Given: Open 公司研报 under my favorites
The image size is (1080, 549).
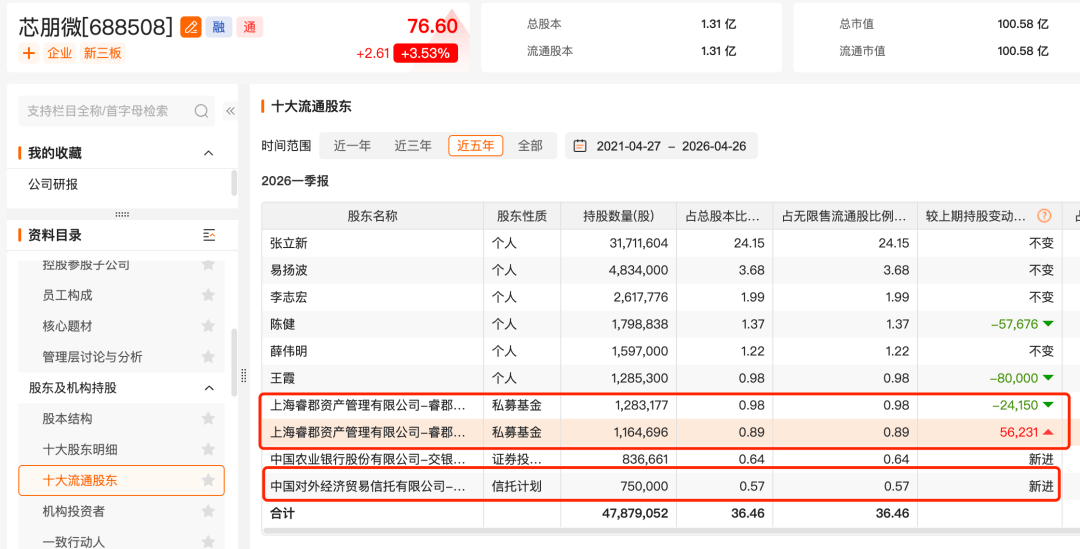Looking at the screenshot, I should click(x=53, y=184).
